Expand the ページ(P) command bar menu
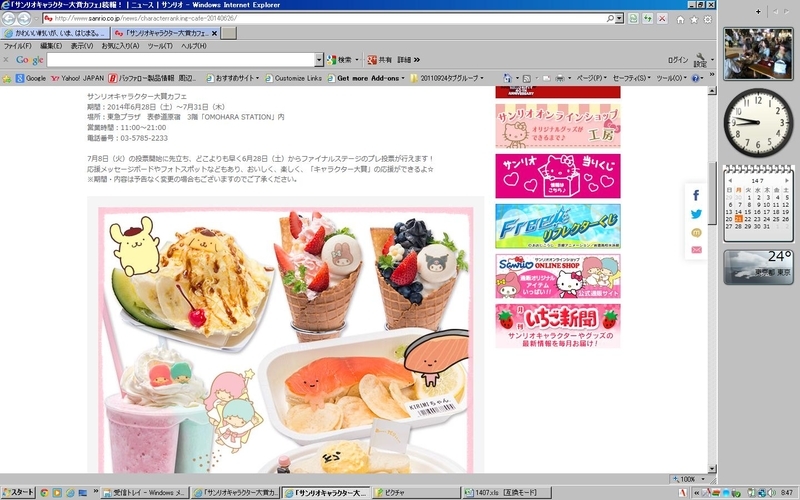 pyautogui.click(x=591, y=79)
